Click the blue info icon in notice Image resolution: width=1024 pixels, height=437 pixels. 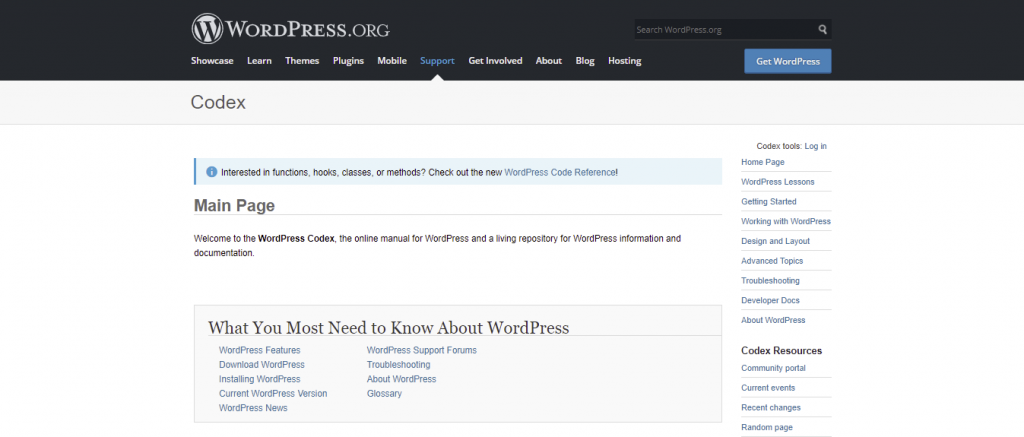(x=212, y=172)
